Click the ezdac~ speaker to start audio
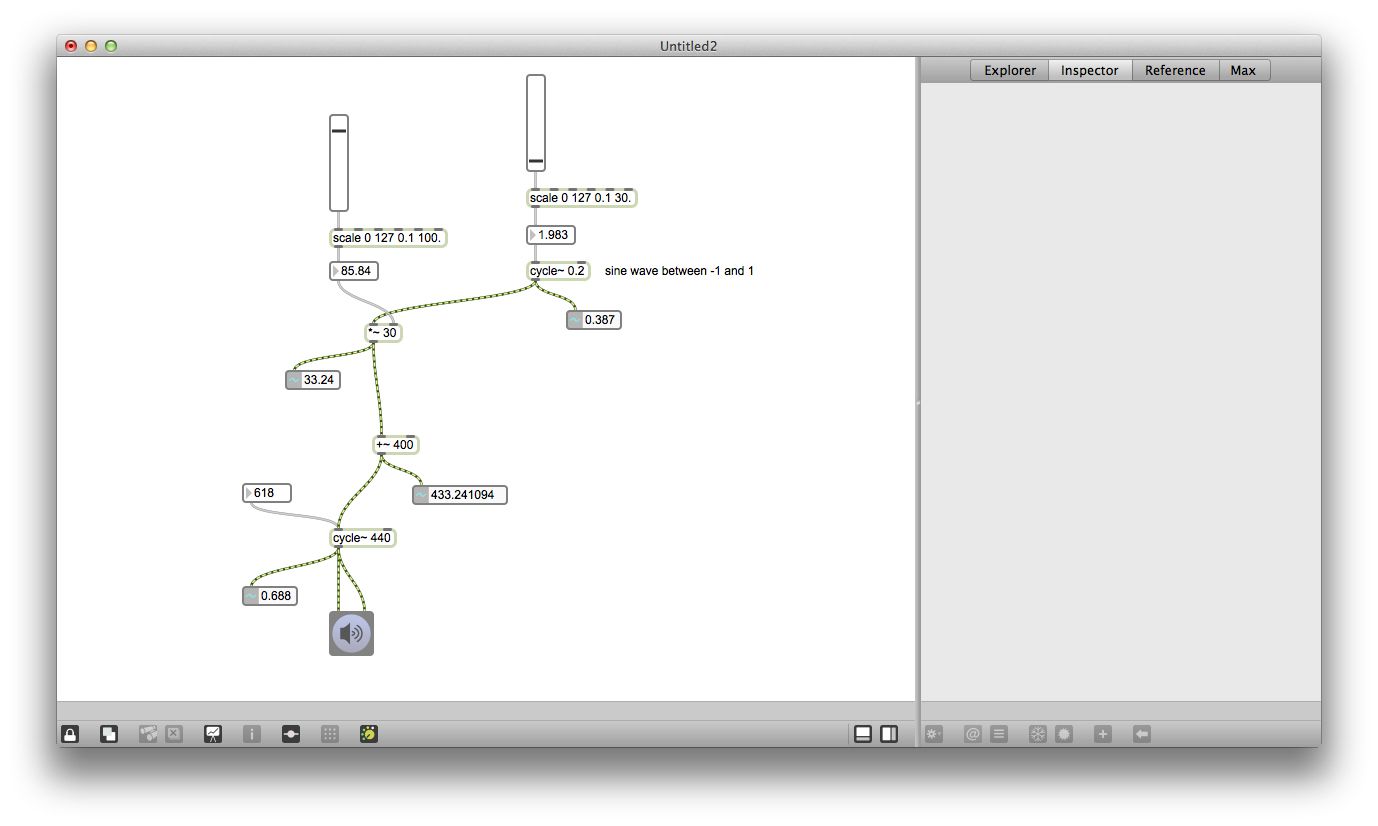 [350, 632]
